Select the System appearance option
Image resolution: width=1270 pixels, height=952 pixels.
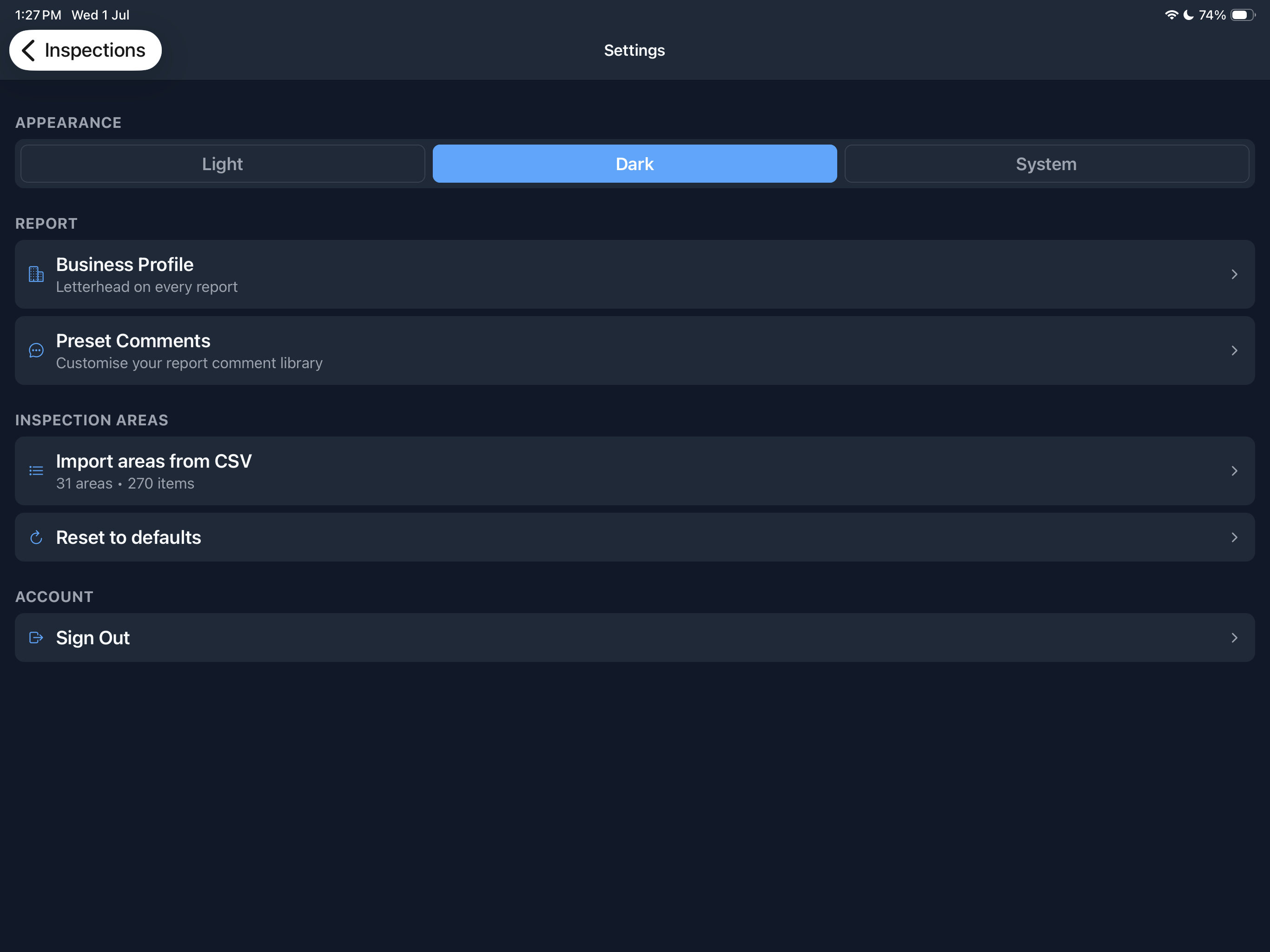[x=1046, y=164]
